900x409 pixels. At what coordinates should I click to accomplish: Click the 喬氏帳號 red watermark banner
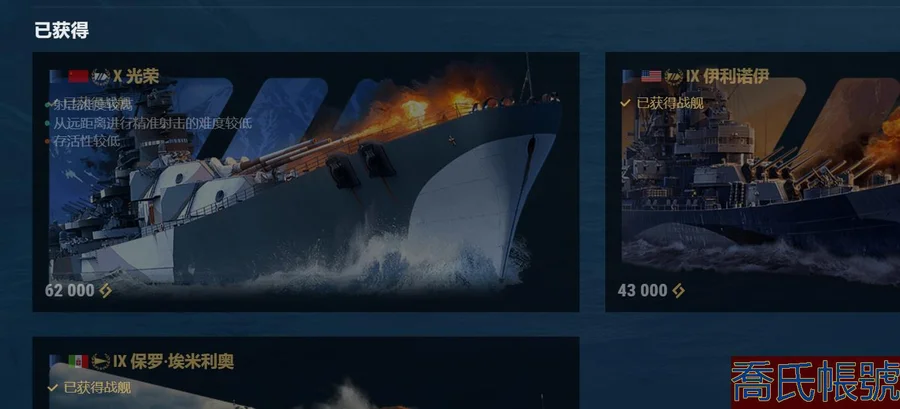815,383
